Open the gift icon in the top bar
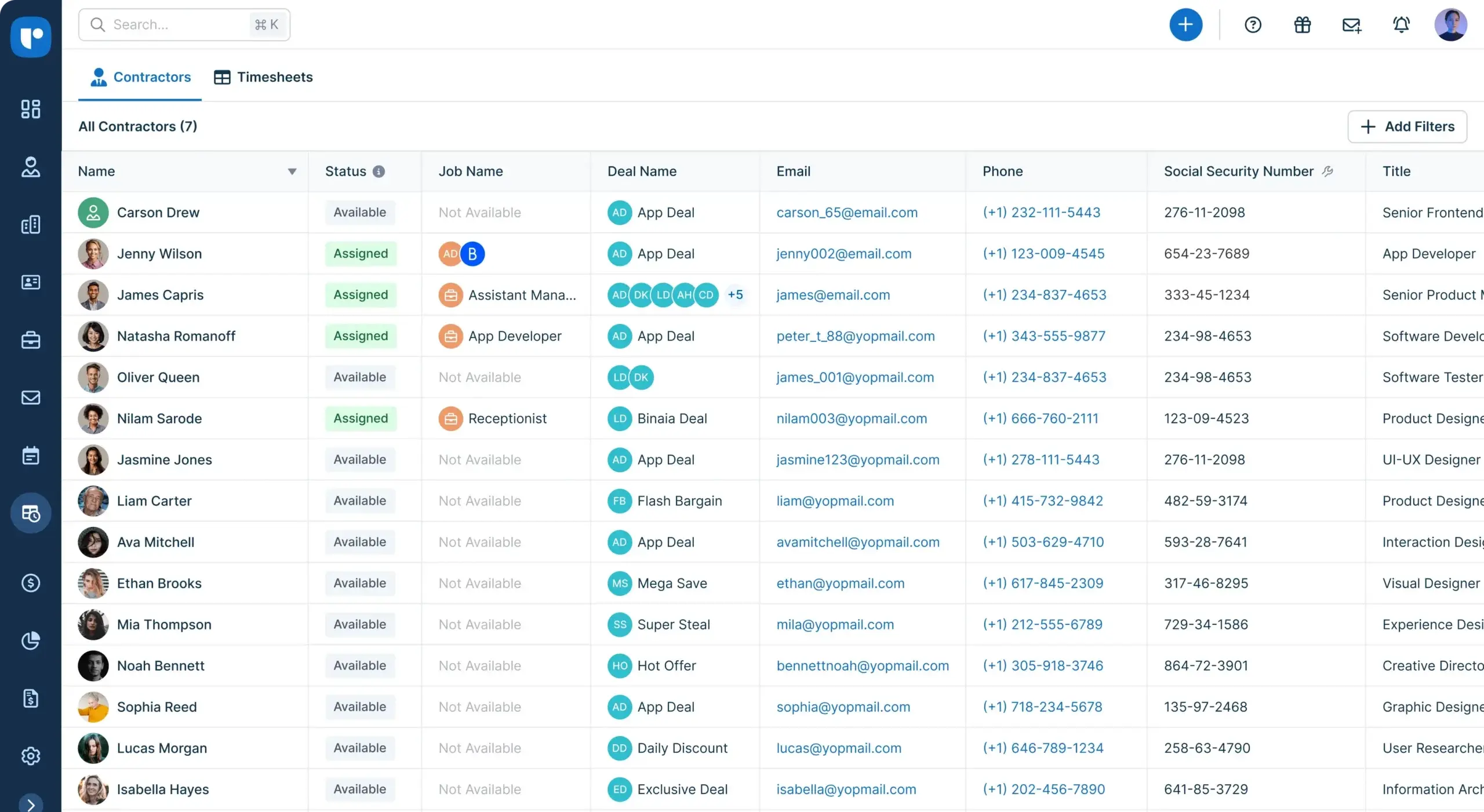The image size is (1484, 812). (x=1302, y=25)
